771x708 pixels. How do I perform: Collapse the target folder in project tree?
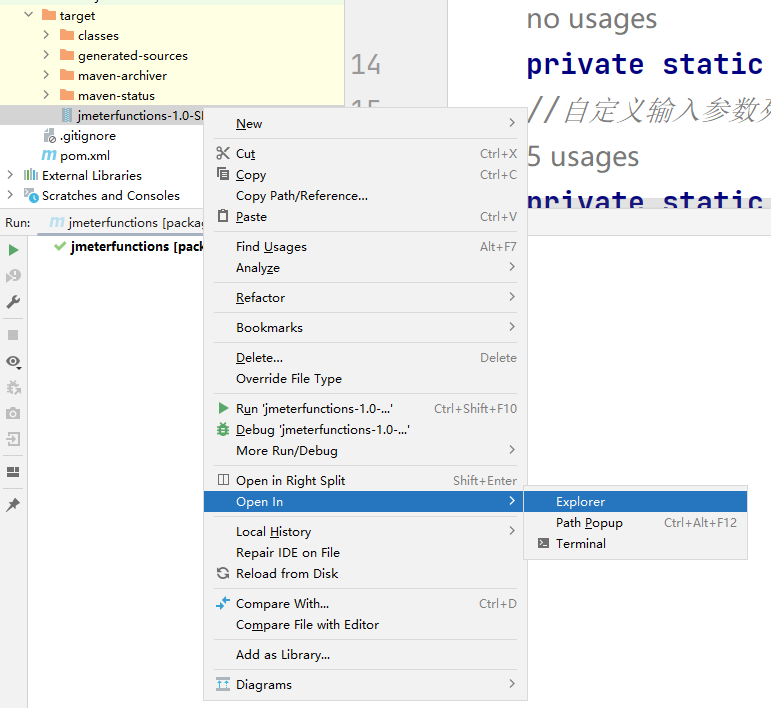[x=27, y=16]
